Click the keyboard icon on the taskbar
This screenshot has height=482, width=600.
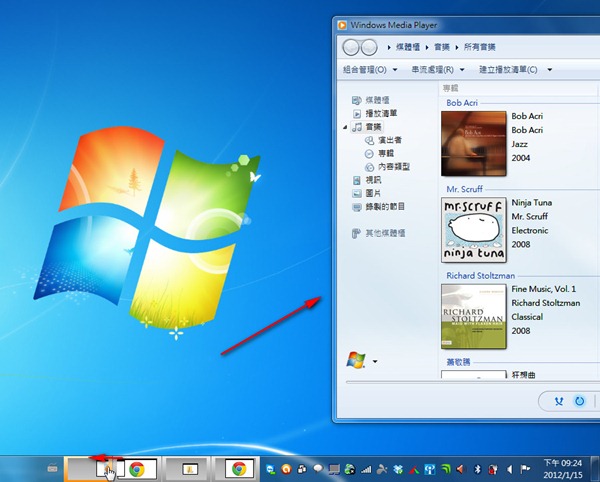52,468
